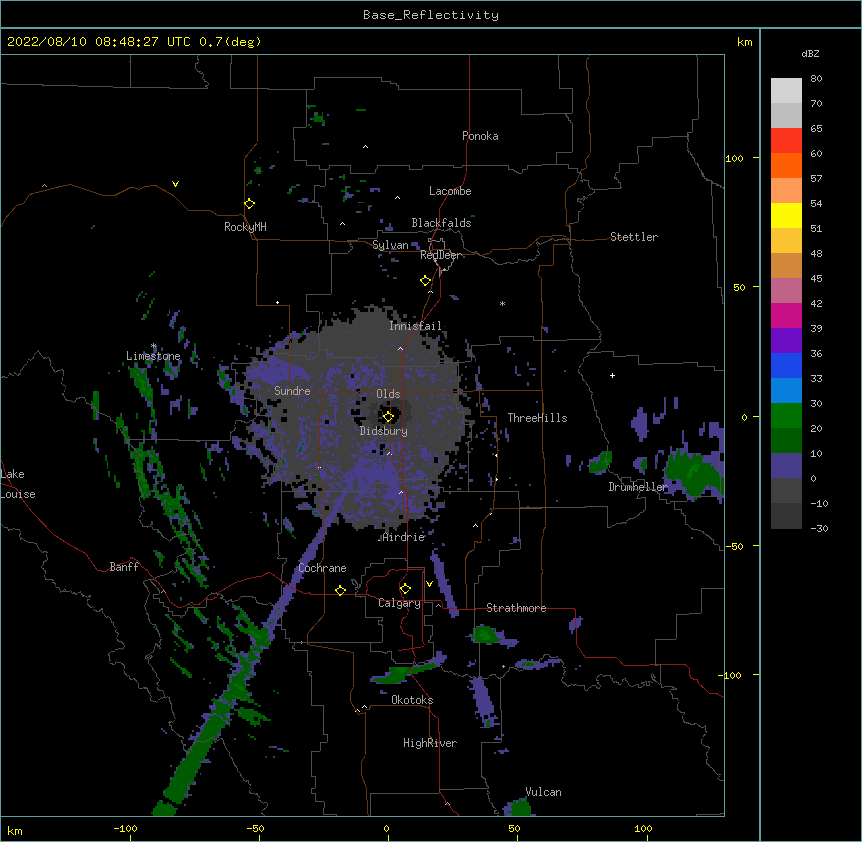Screen dimensions: 862x842
Task: Click the 45 value on dBZ legend
Action: point(816,279)
